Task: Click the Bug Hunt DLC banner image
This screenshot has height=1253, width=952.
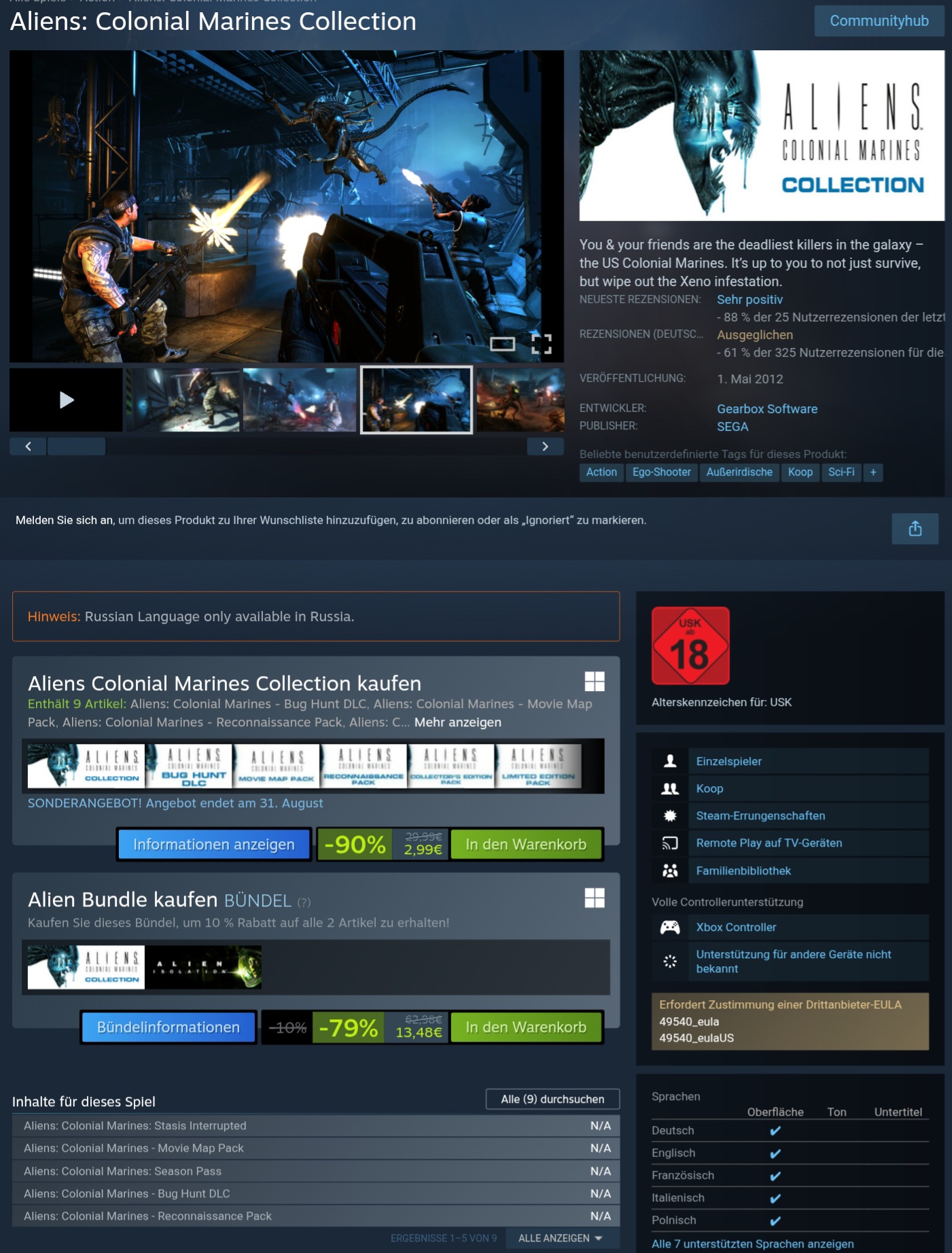Action: tap(189, 766)
